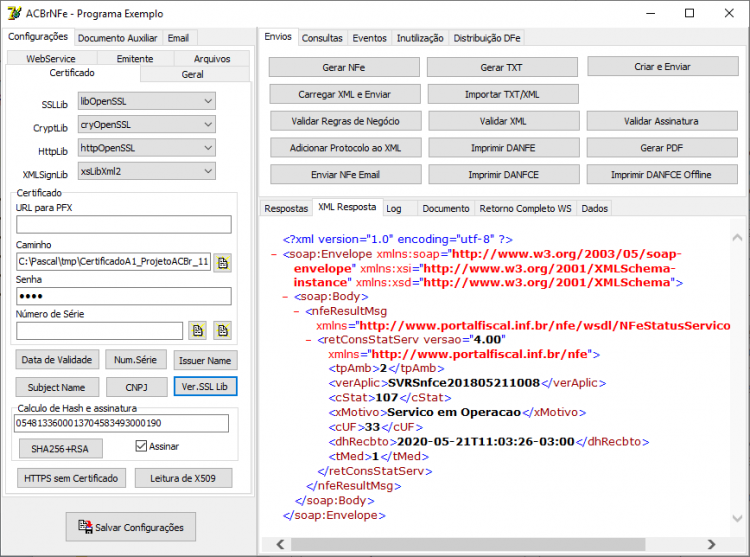Click the Imprimir DANFE button

503,148
